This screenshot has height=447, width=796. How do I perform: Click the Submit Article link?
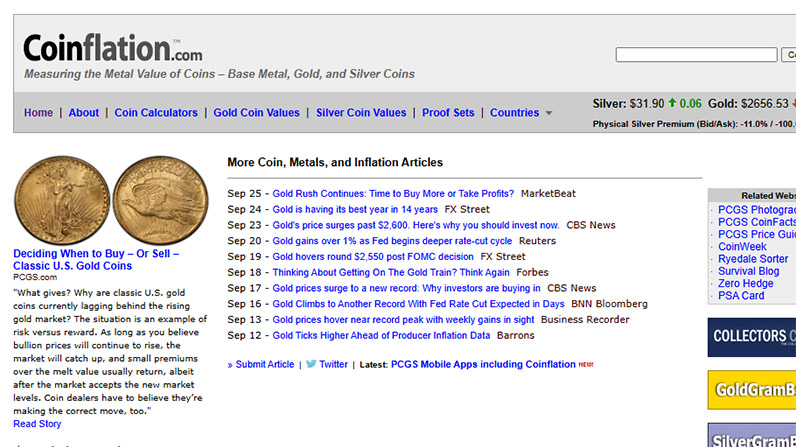coord(264,364)
